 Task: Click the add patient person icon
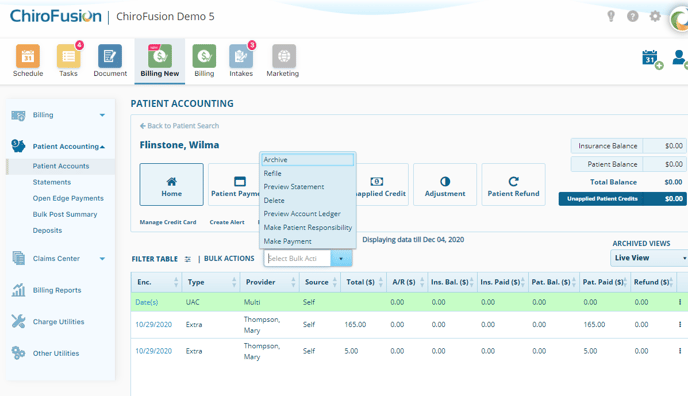point(680,59)
